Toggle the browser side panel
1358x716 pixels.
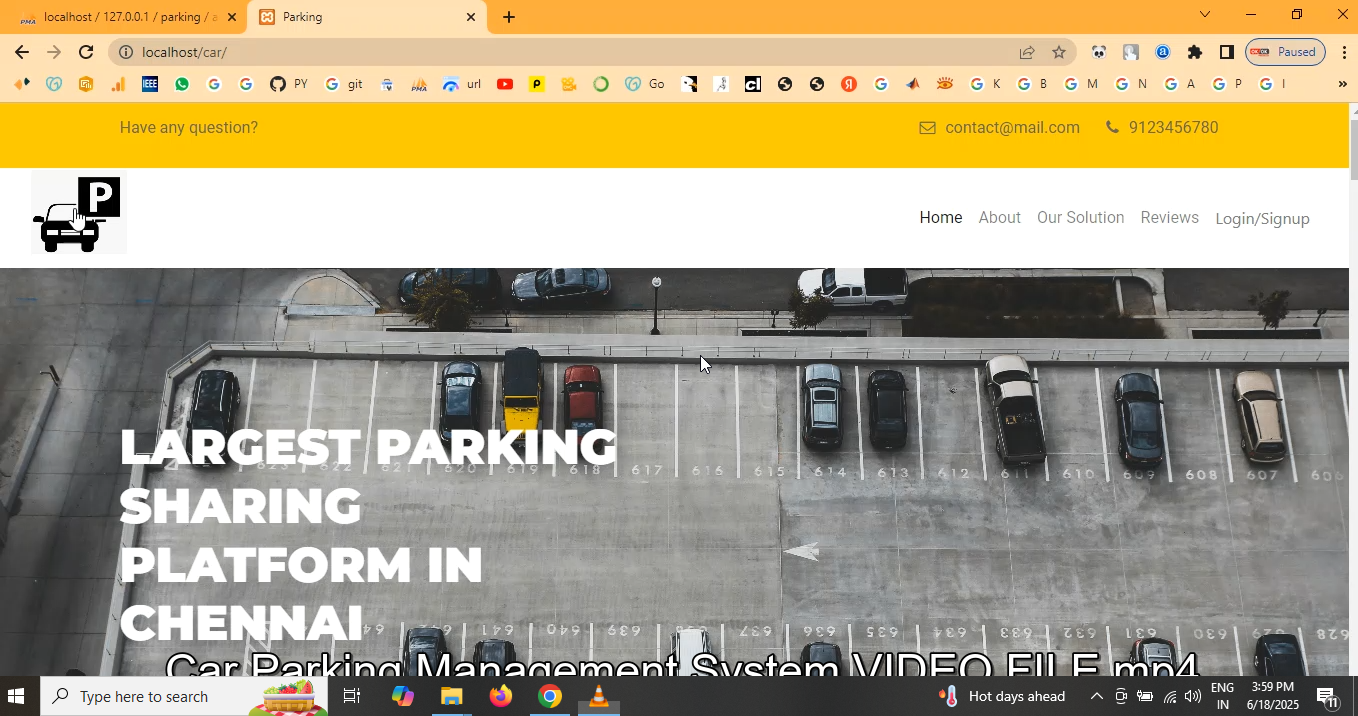pos(1227,52)
